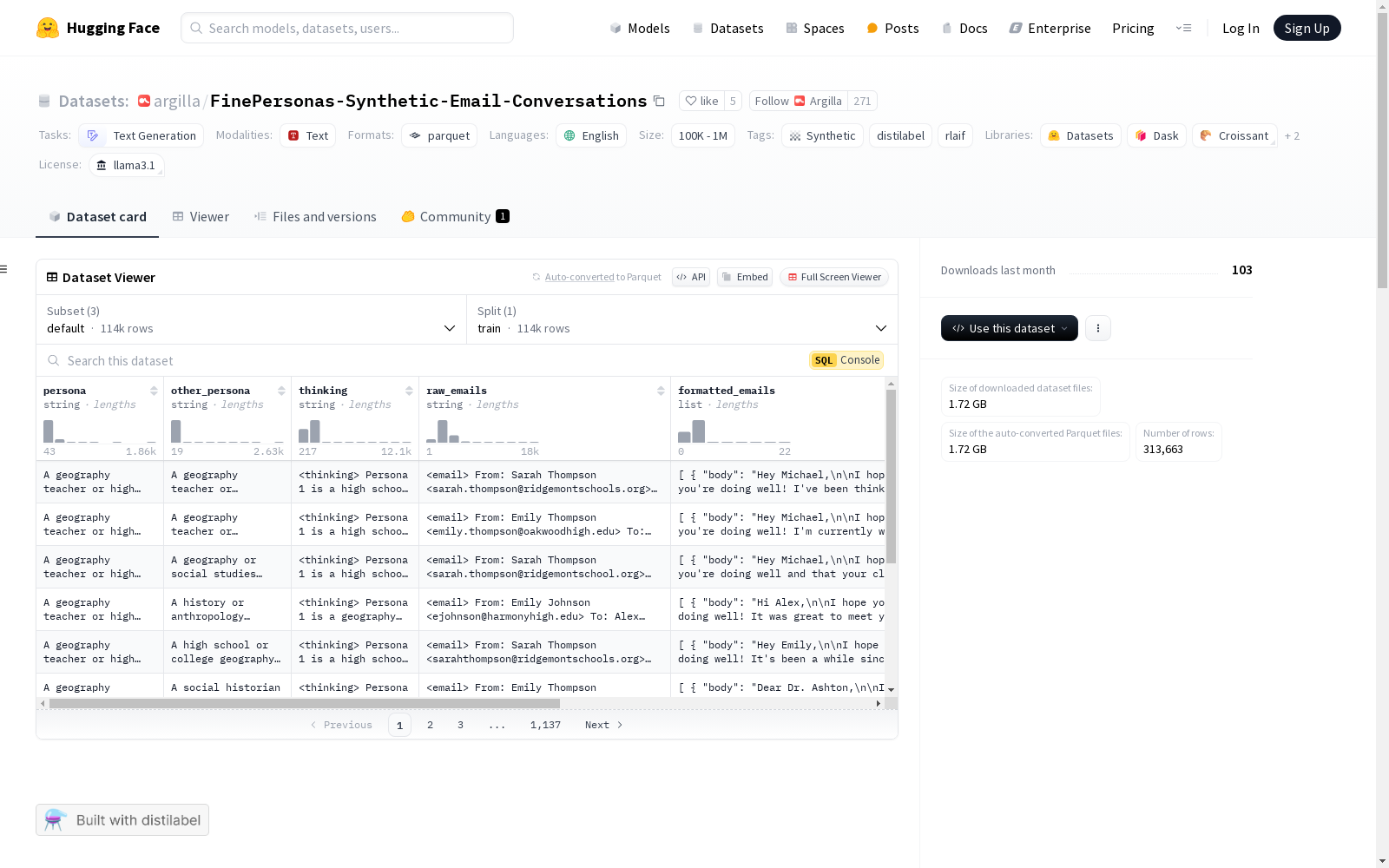Go to the Pricing page
The width and height of the screenshot is (1389, 868).
1133,28
